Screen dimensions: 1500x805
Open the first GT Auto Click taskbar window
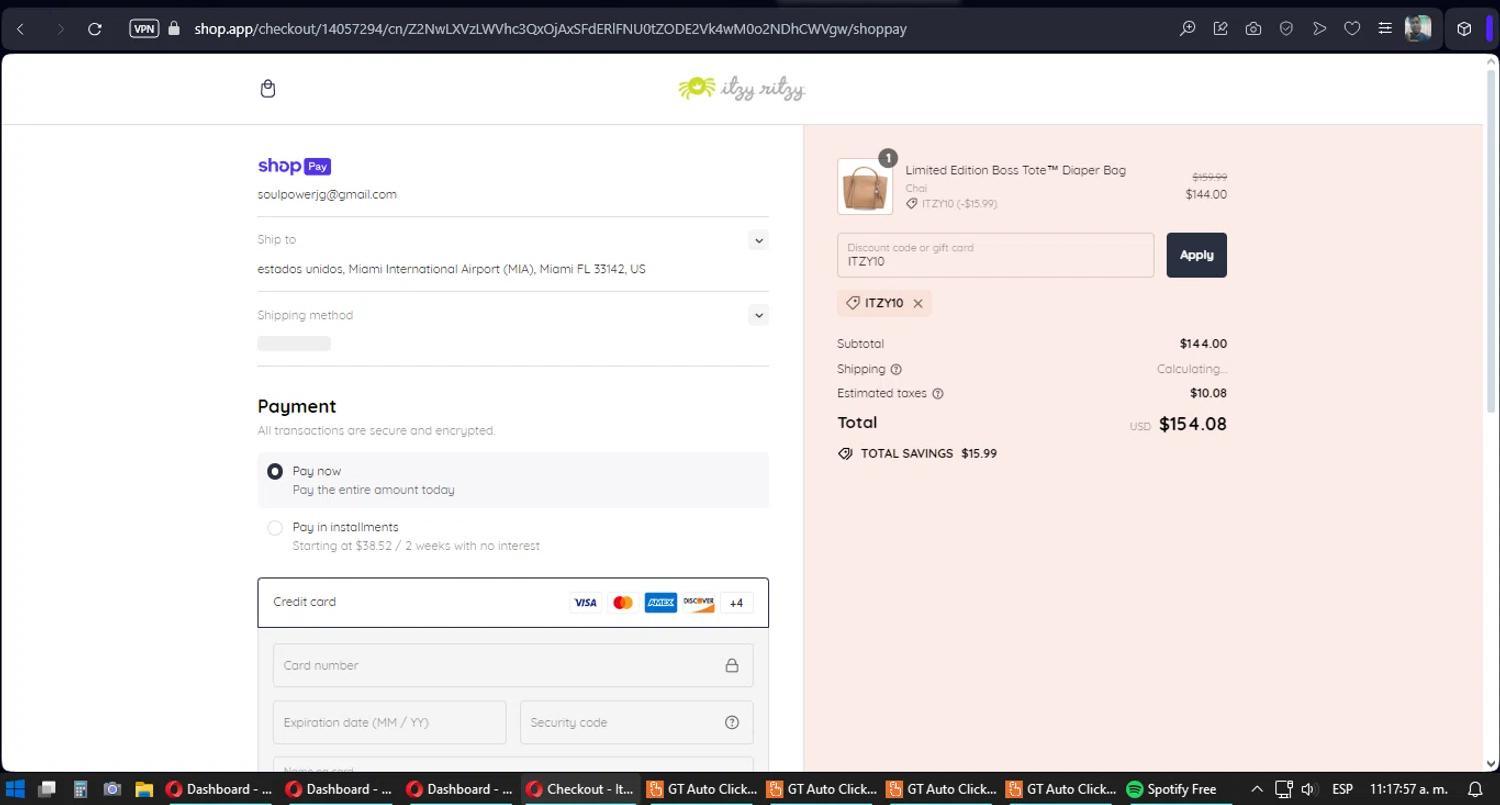(x=702, y=789)
